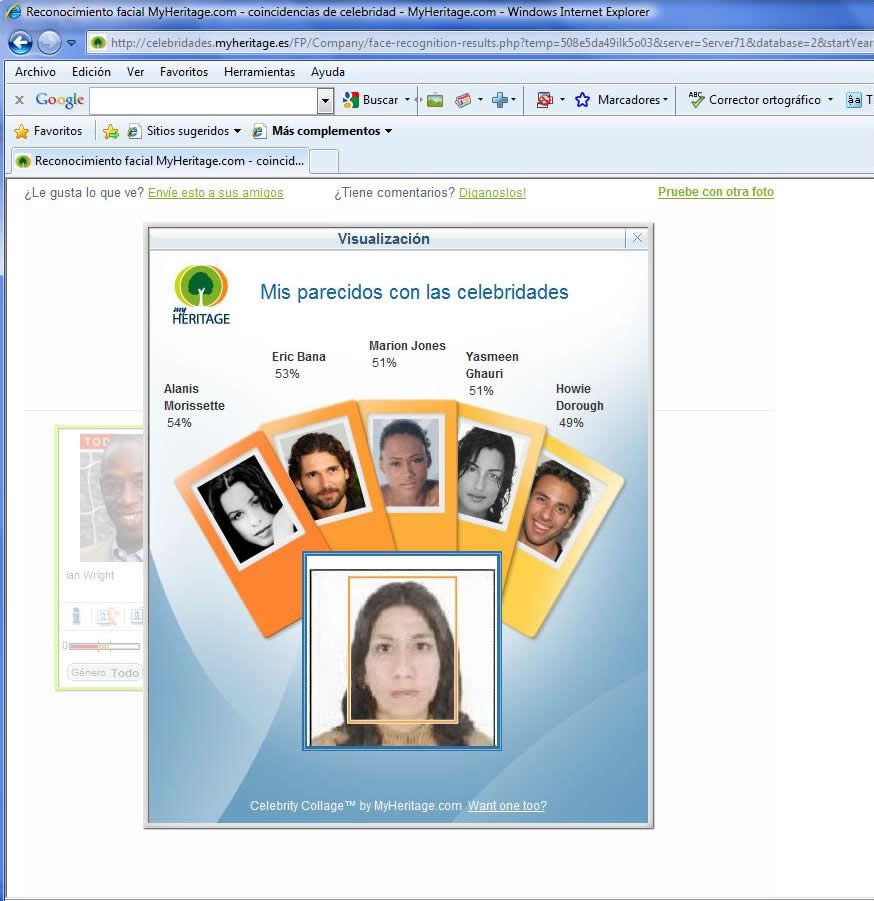Open the Favoritos menu in the menu bar
This screenshot has width=874, height=901.
[184, 72]
